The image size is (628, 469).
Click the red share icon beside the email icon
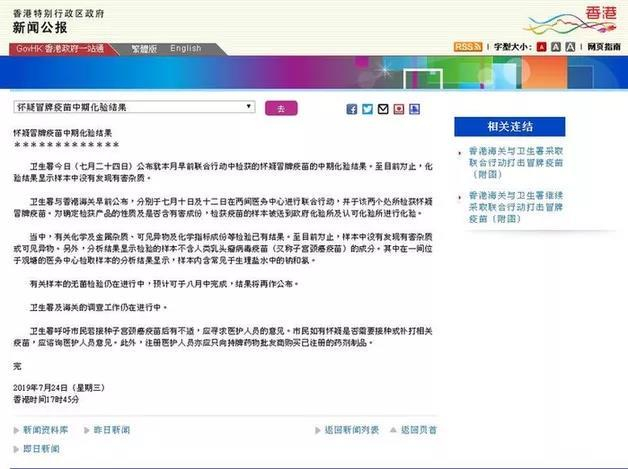(399, 109)
